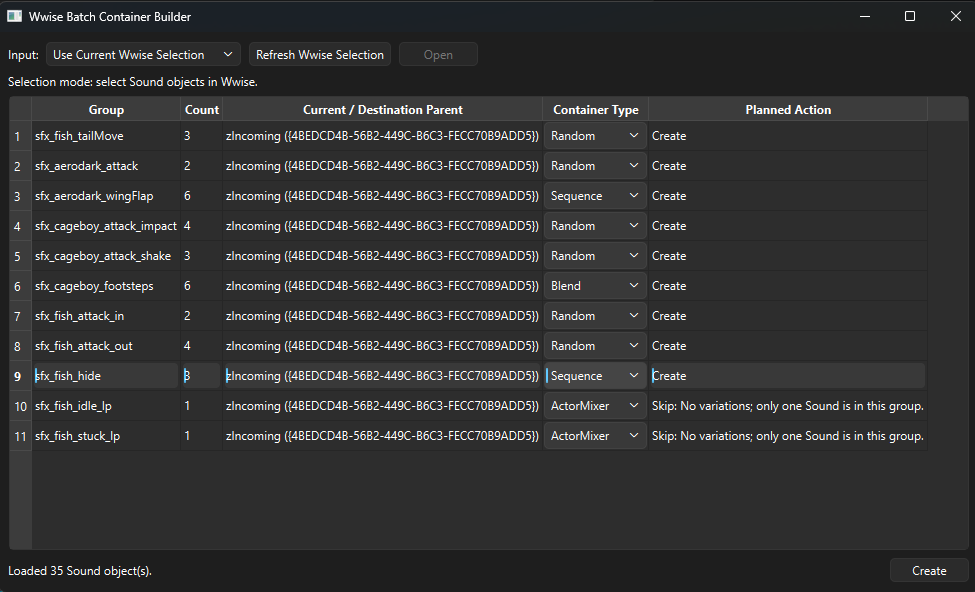This screenshot has height=592, width=975.
Task: Select the sfx_cageboy_attack_impact group cell
Action: [106, 226]
